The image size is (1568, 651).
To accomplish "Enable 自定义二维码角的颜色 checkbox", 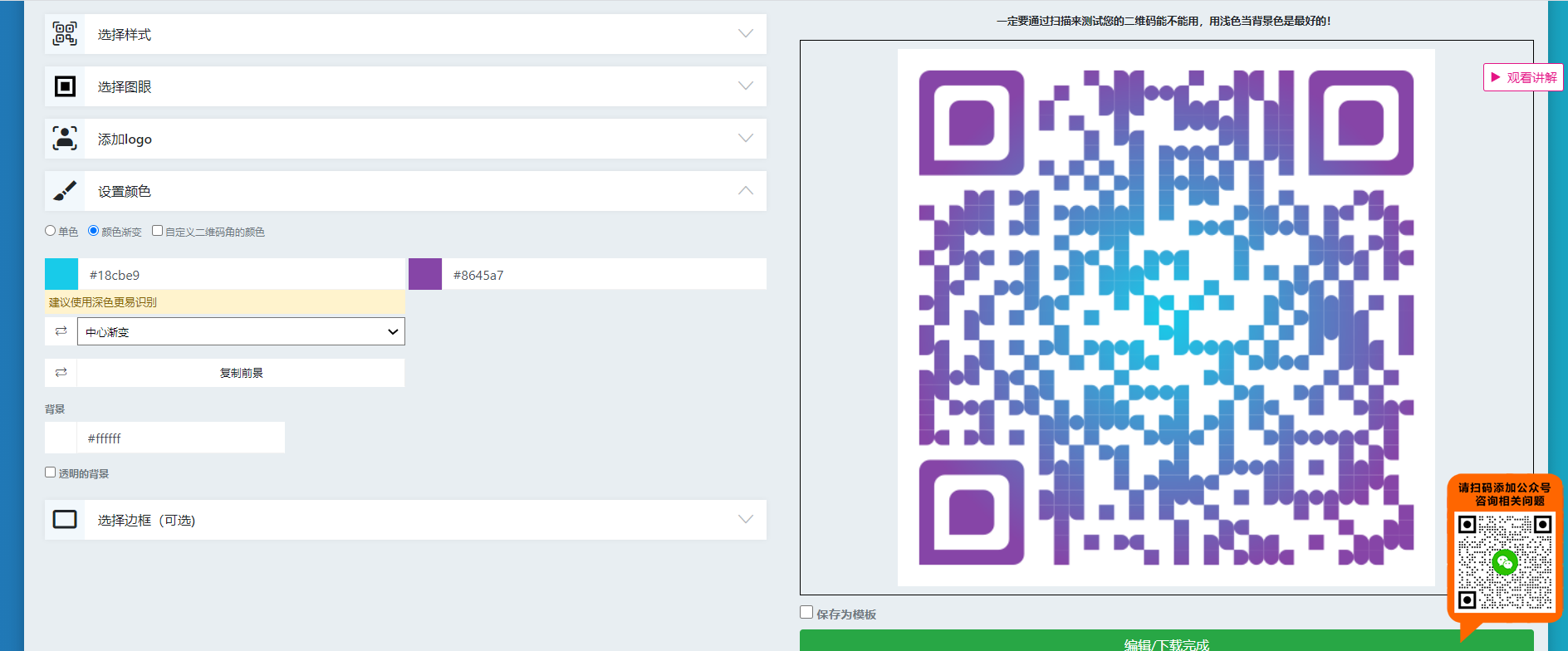I will [157, 231].
